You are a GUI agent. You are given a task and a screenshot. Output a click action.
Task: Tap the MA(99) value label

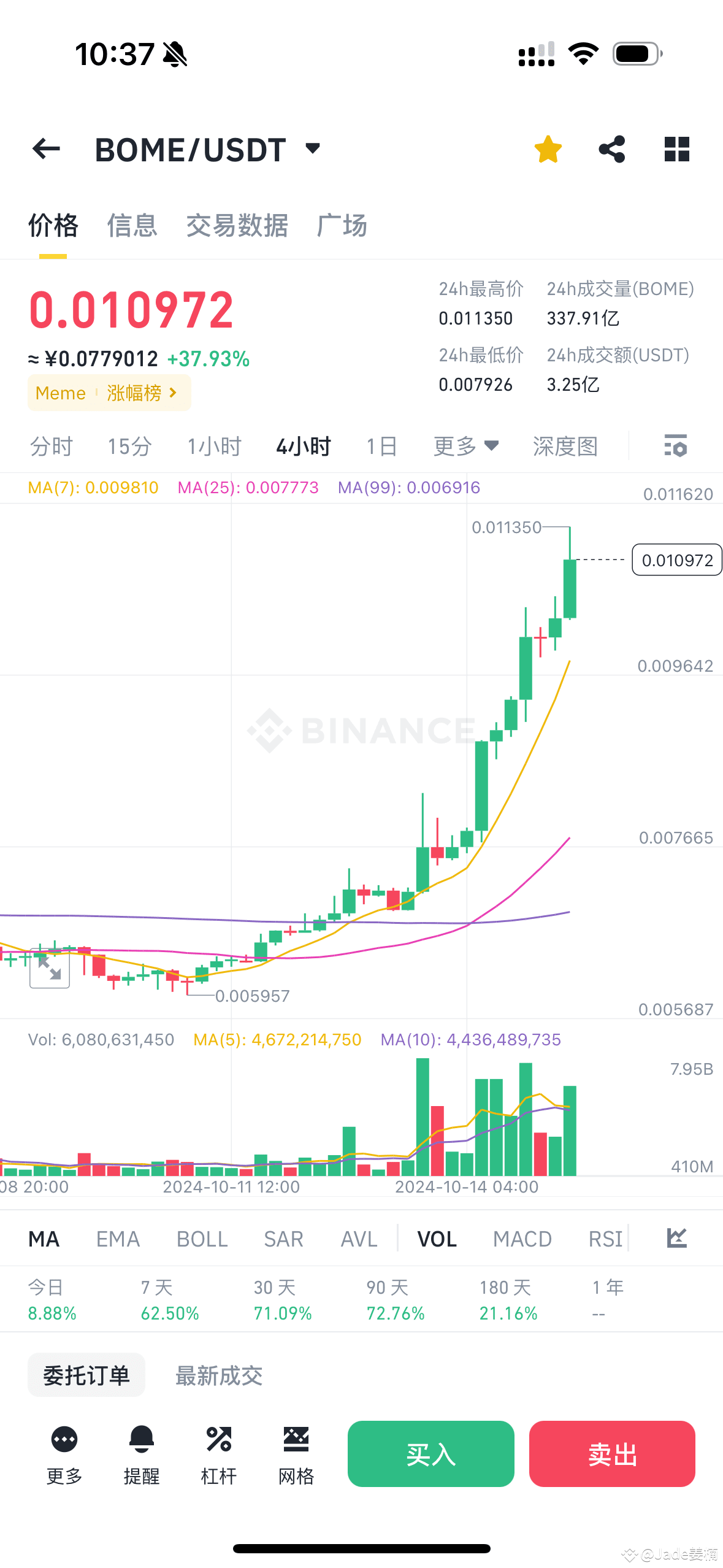[409, 488]
